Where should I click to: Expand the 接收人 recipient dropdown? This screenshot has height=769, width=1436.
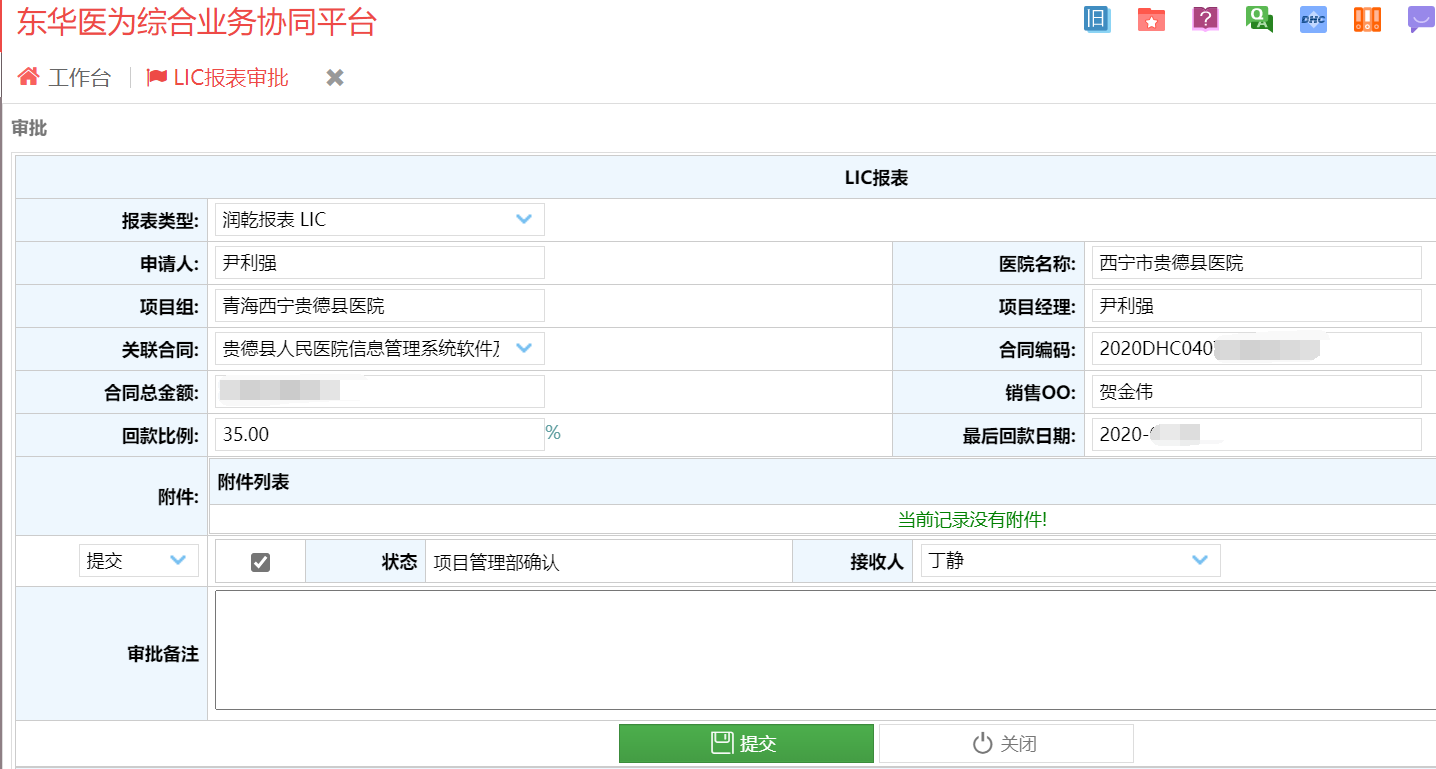[1199, 561]
